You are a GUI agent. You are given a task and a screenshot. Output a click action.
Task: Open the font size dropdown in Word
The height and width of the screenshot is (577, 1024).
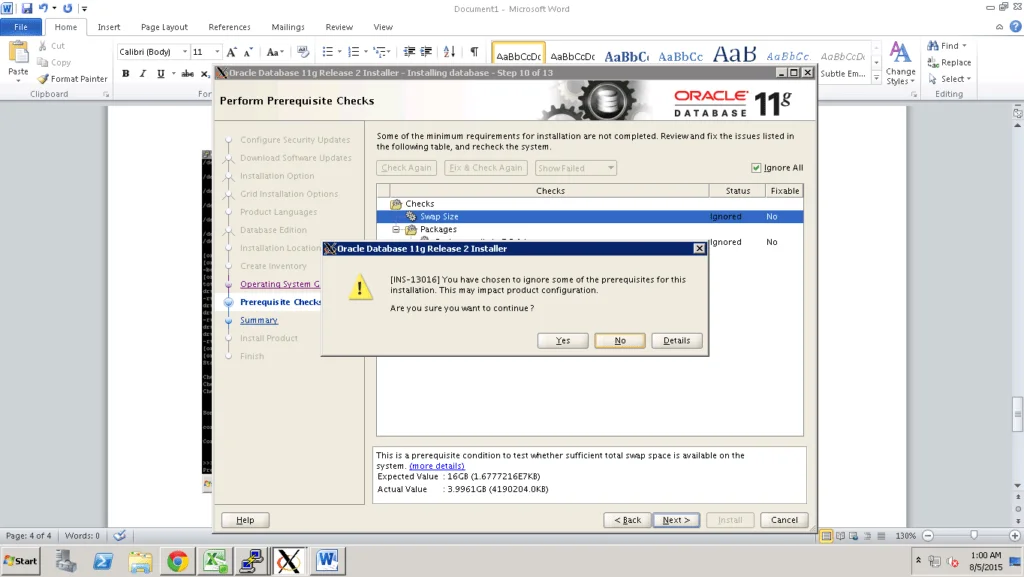217,52
